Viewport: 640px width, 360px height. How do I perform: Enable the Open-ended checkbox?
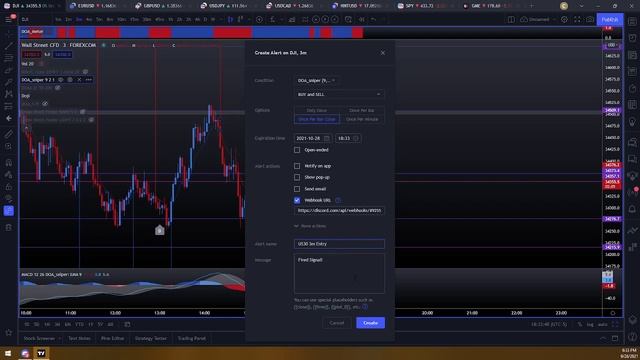point(297,150)
